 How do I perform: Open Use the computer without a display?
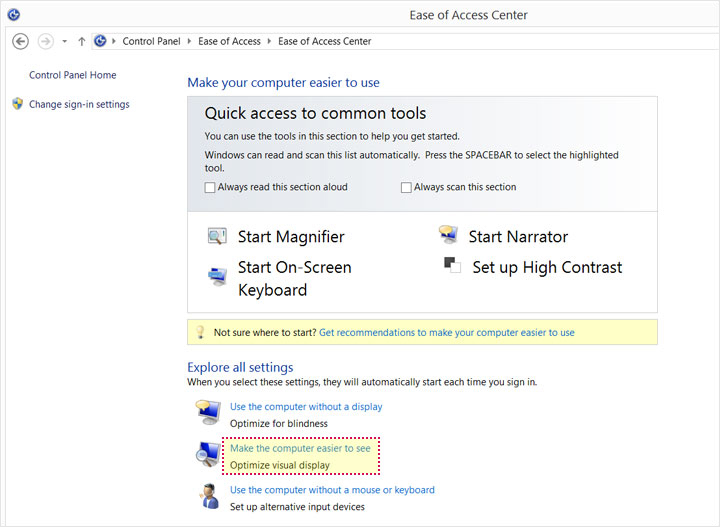point(306,406)
